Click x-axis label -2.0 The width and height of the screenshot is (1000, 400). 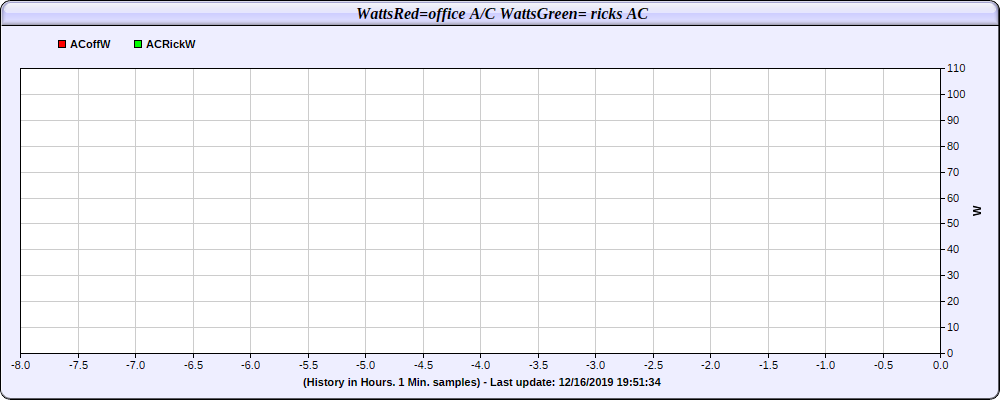pos(710,366)
